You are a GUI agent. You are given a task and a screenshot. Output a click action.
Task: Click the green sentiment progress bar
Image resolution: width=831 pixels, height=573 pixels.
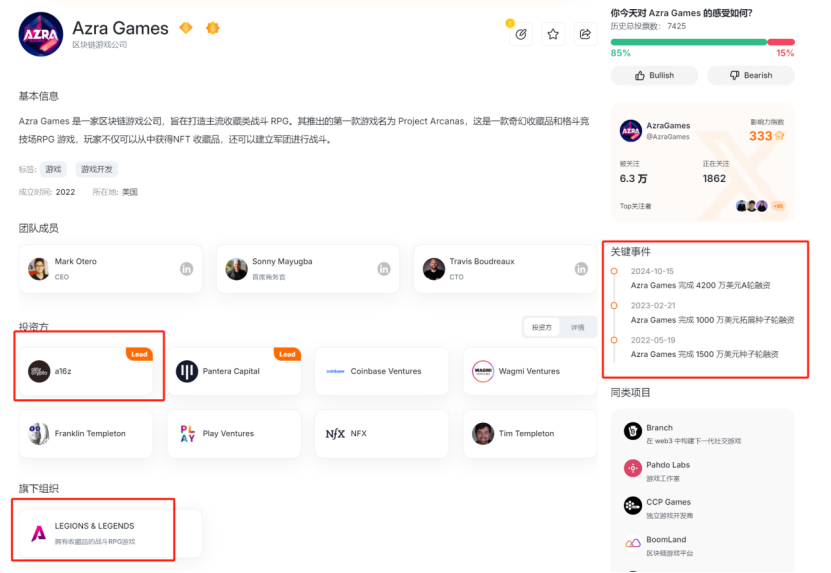click(x=688, y=42)
